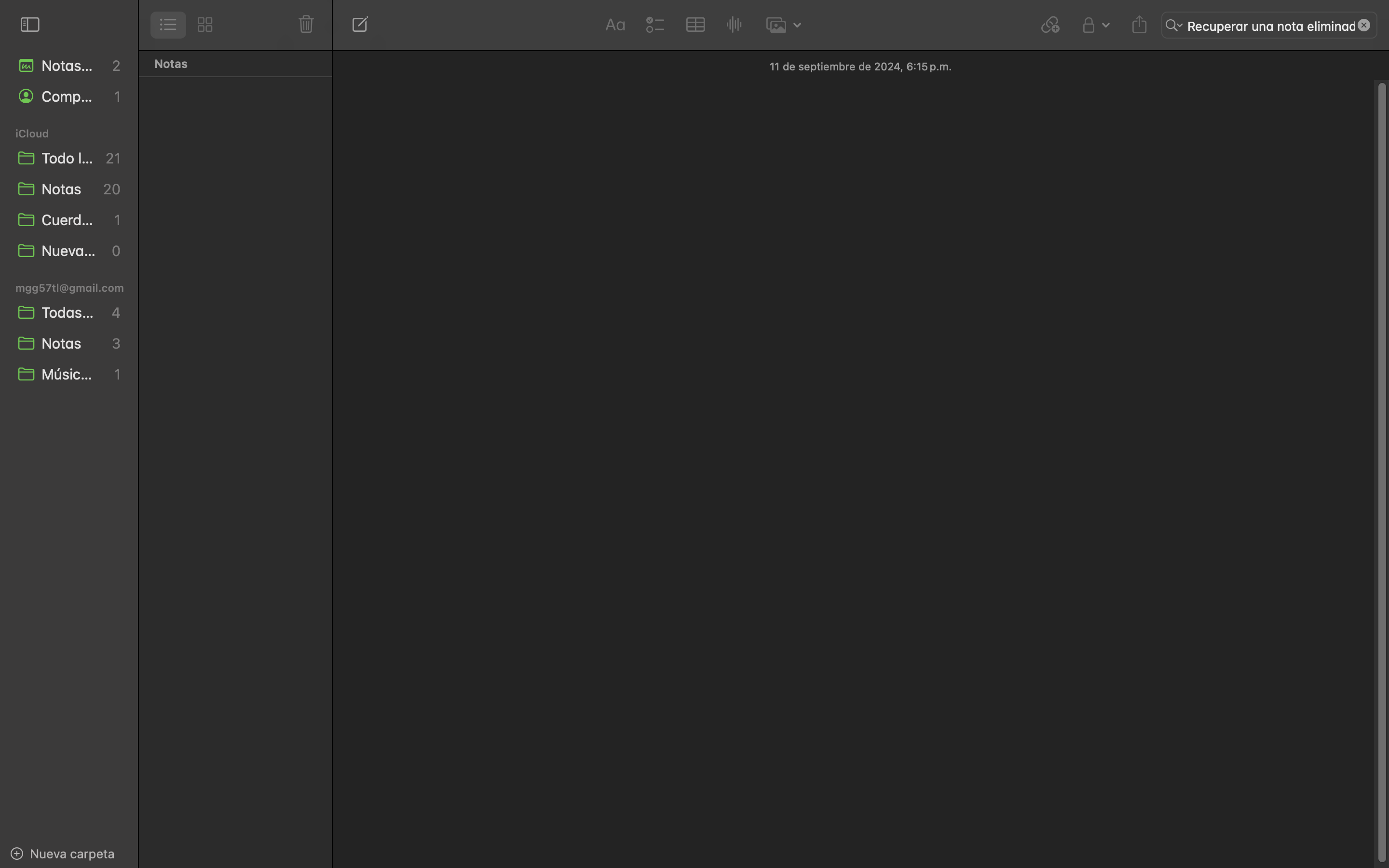Create a new note with compose icon
Viewport: 1389px width, 868px height.
pyautogui.click(x=360, y=25)
